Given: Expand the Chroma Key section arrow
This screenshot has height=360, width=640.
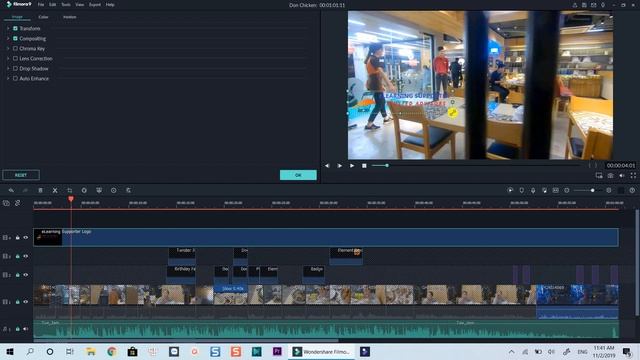Looking at the screenshot, I should point(8,49).
